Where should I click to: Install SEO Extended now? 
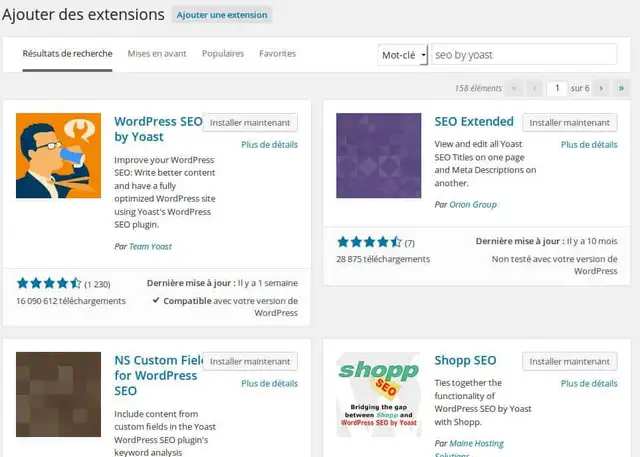click(x=569, y=122)
